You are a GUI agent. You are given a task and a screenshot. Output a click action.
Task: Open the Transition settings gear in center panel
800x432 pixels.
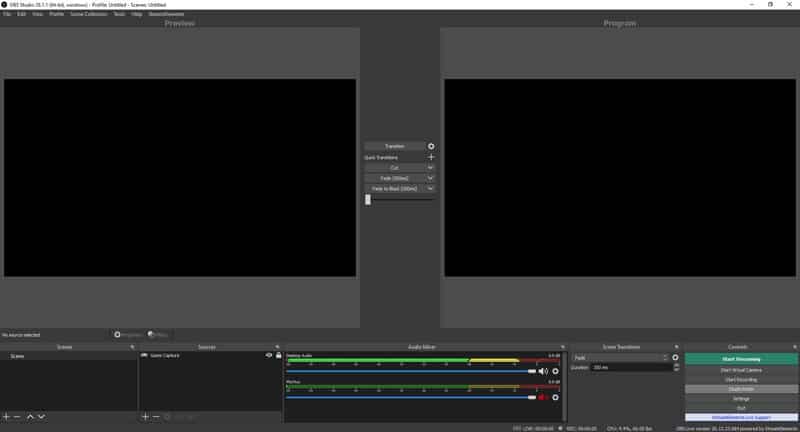pos(431,146)
